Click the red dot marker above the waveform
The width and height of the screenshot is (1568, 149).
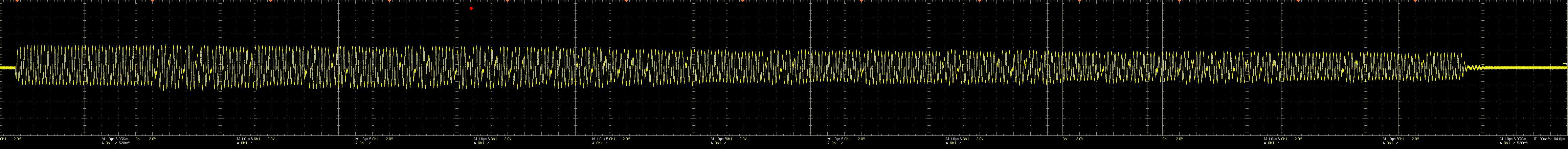point(471,8)
